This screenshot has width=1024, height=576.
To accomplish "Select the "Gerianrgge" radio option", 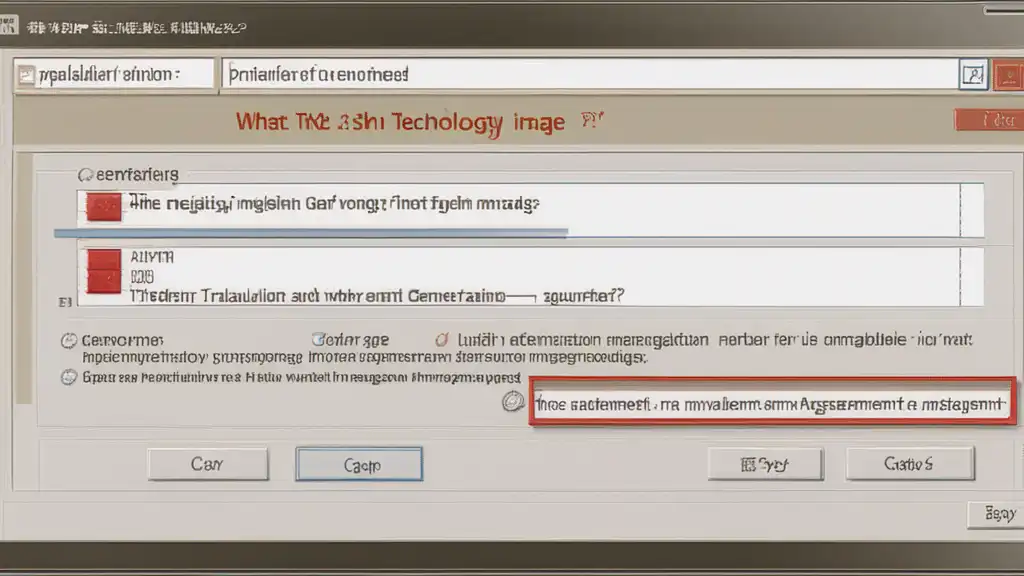I will click(x=317, y=340).
